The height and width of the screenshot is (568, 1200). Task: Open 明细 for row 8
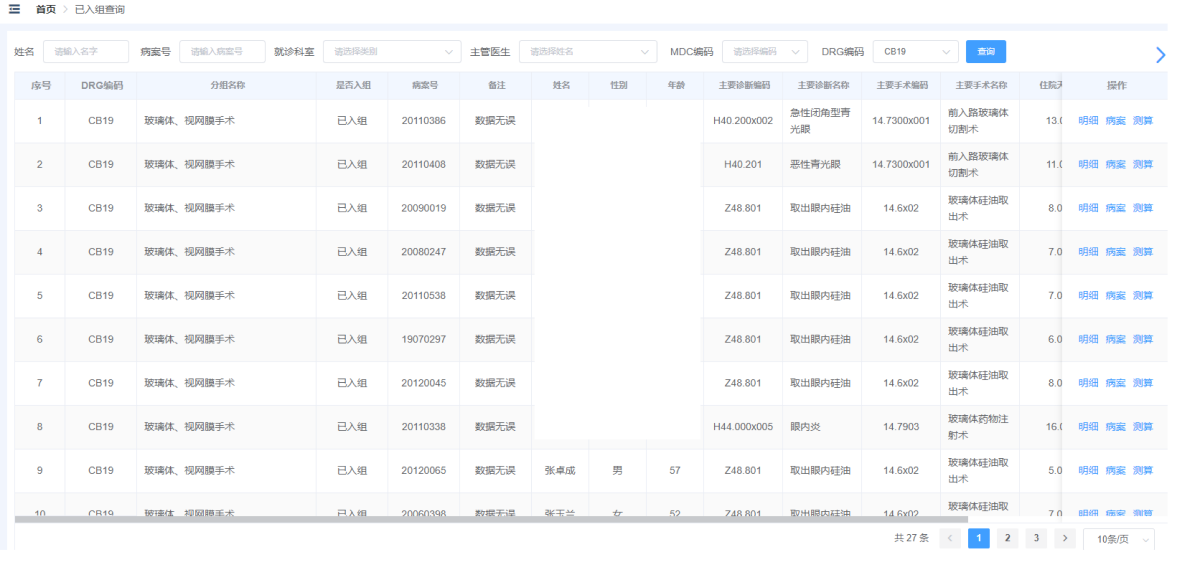(x=1088, y=427)
